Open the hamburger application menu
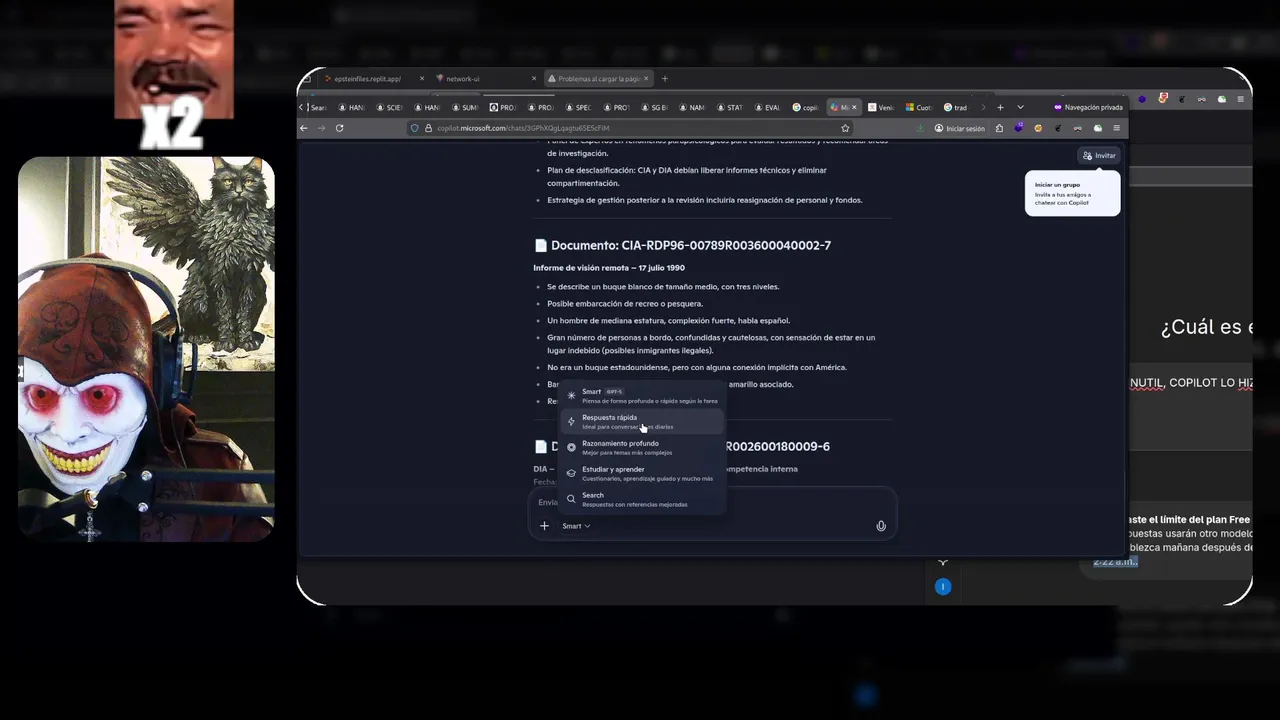The width and height of the screenshot is (1280, 720). (x=1117, y=128)
